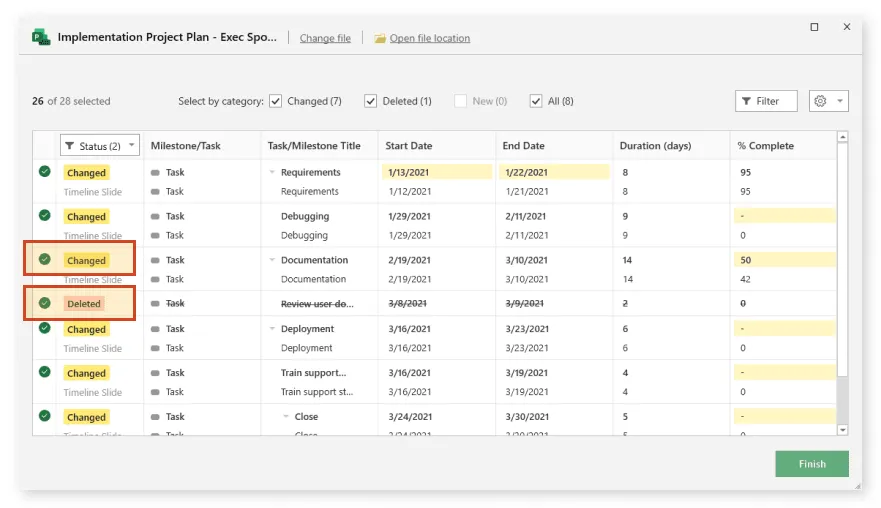The width and height of the screenshot is (881, 508).
Task: Click the green check icon on Close row
Action: 44,416
